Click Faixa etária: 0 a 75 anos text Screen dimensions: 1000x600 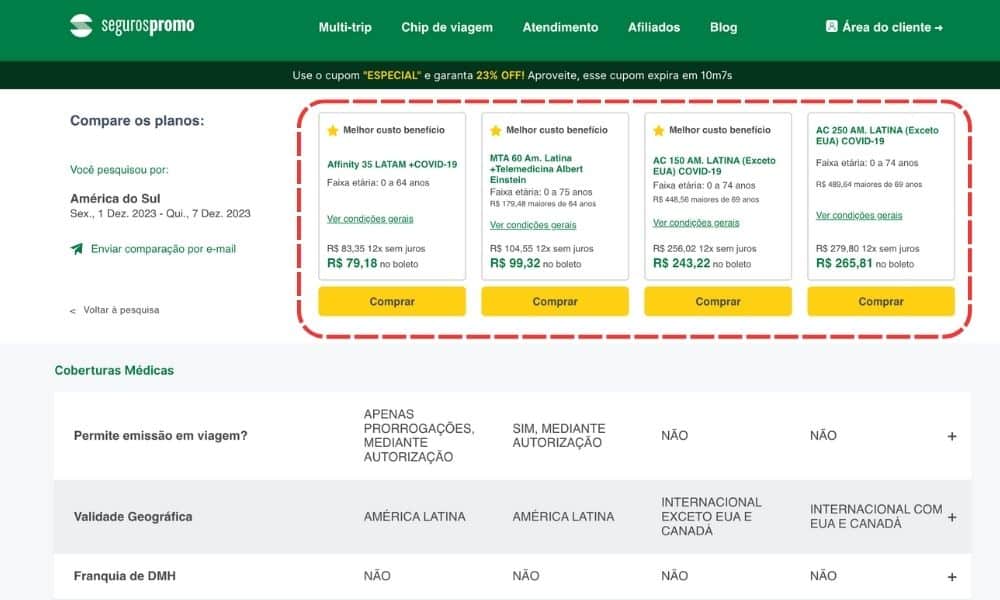pyautogui.click(x=541, y=192)
